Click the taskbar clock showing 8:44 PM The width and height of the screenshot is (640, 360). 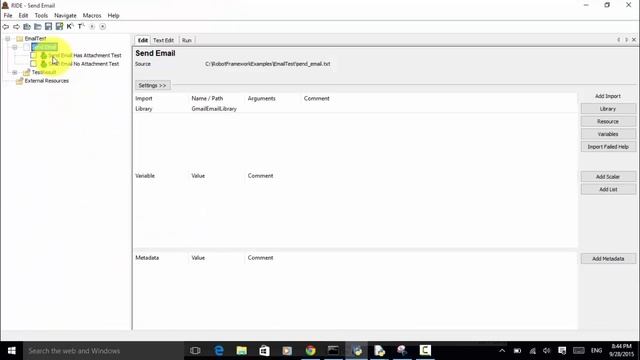pyautogui.click(x=621, y=351)
